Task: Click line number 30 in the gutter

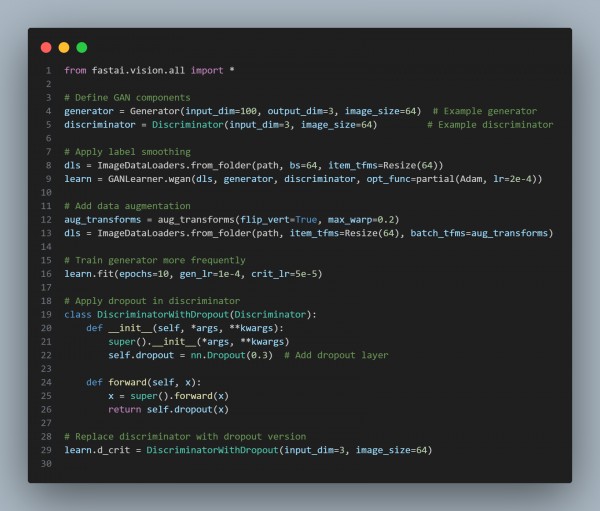Action: pos(46,464)
